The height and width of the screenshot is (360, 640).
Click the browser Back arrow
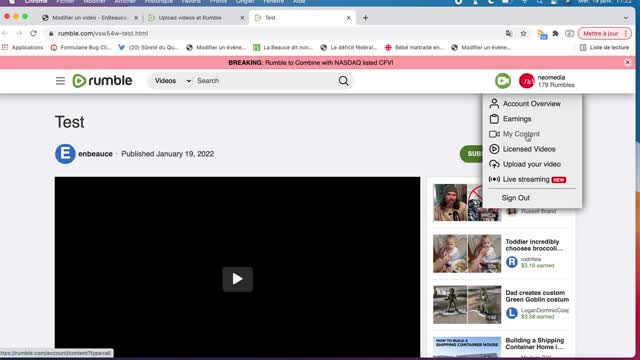[5, 33]
